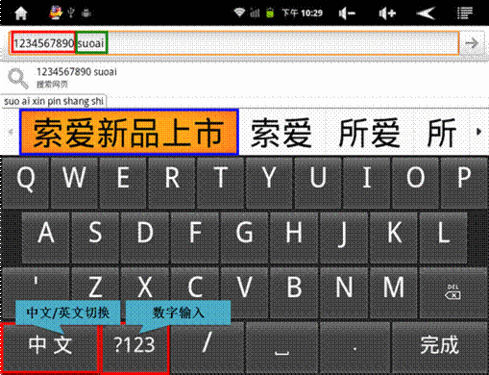Tap the B key

294,292
